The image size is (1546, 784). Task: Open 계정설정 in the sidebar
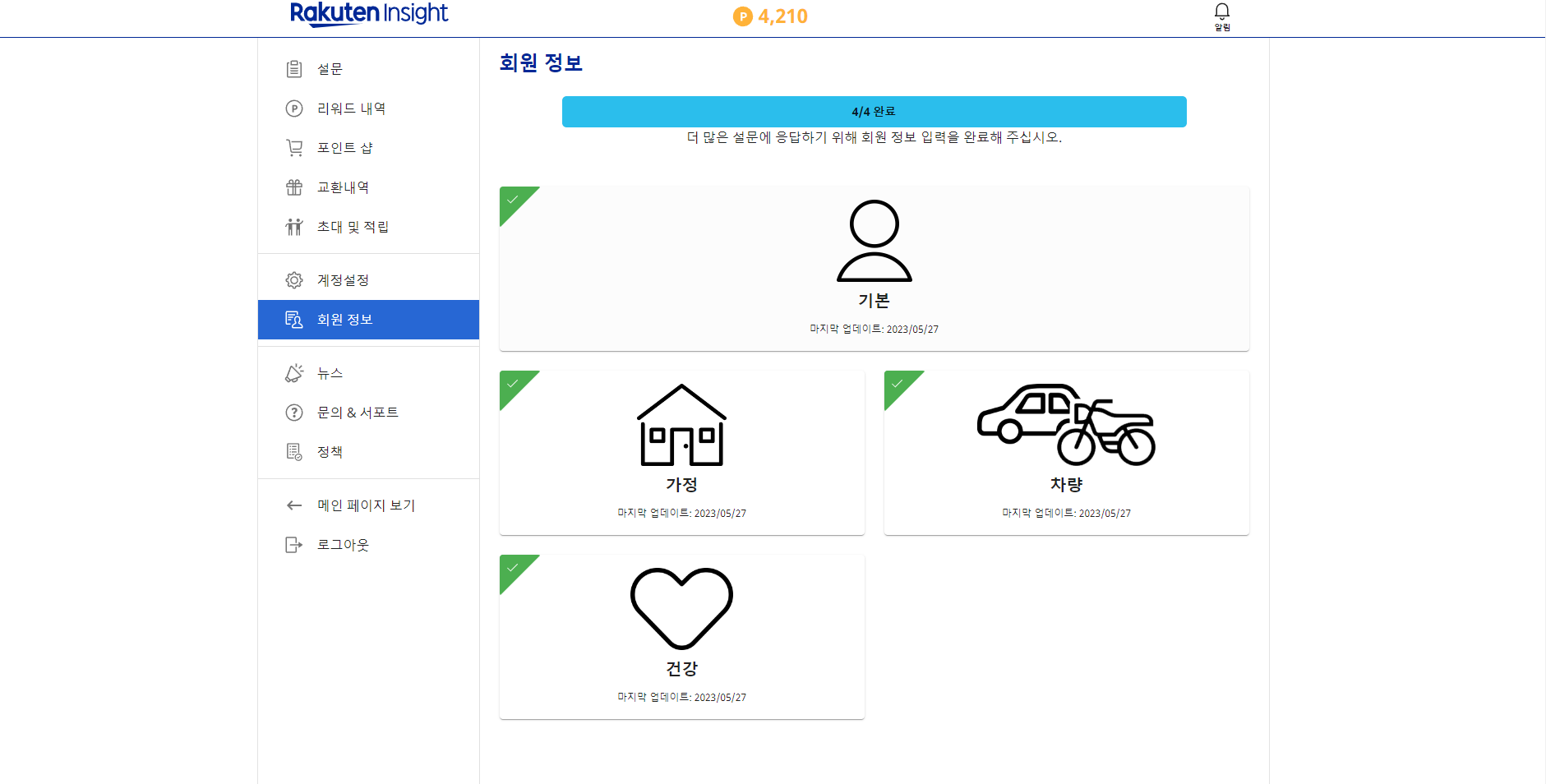coord(368,280)
